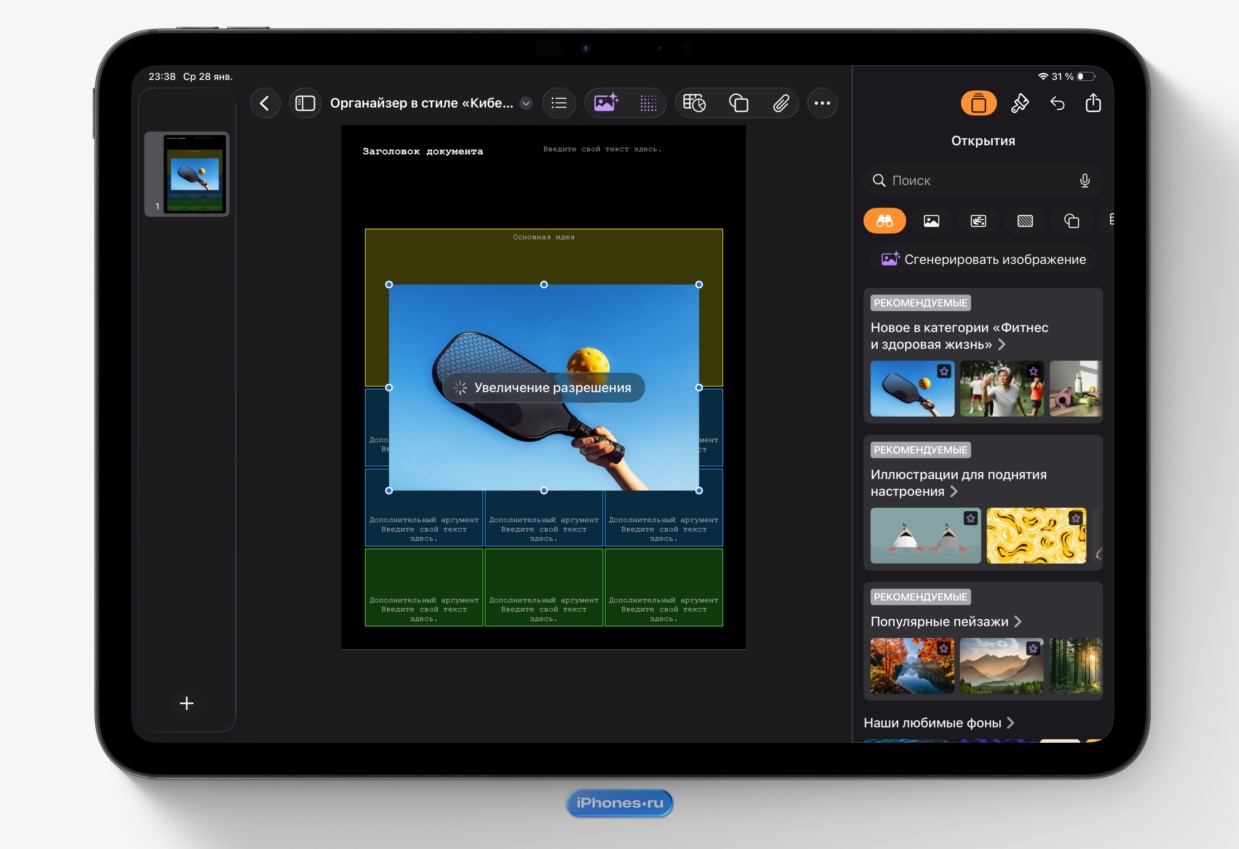
Task: Insert a table or chart
Action: coord(694,103)
